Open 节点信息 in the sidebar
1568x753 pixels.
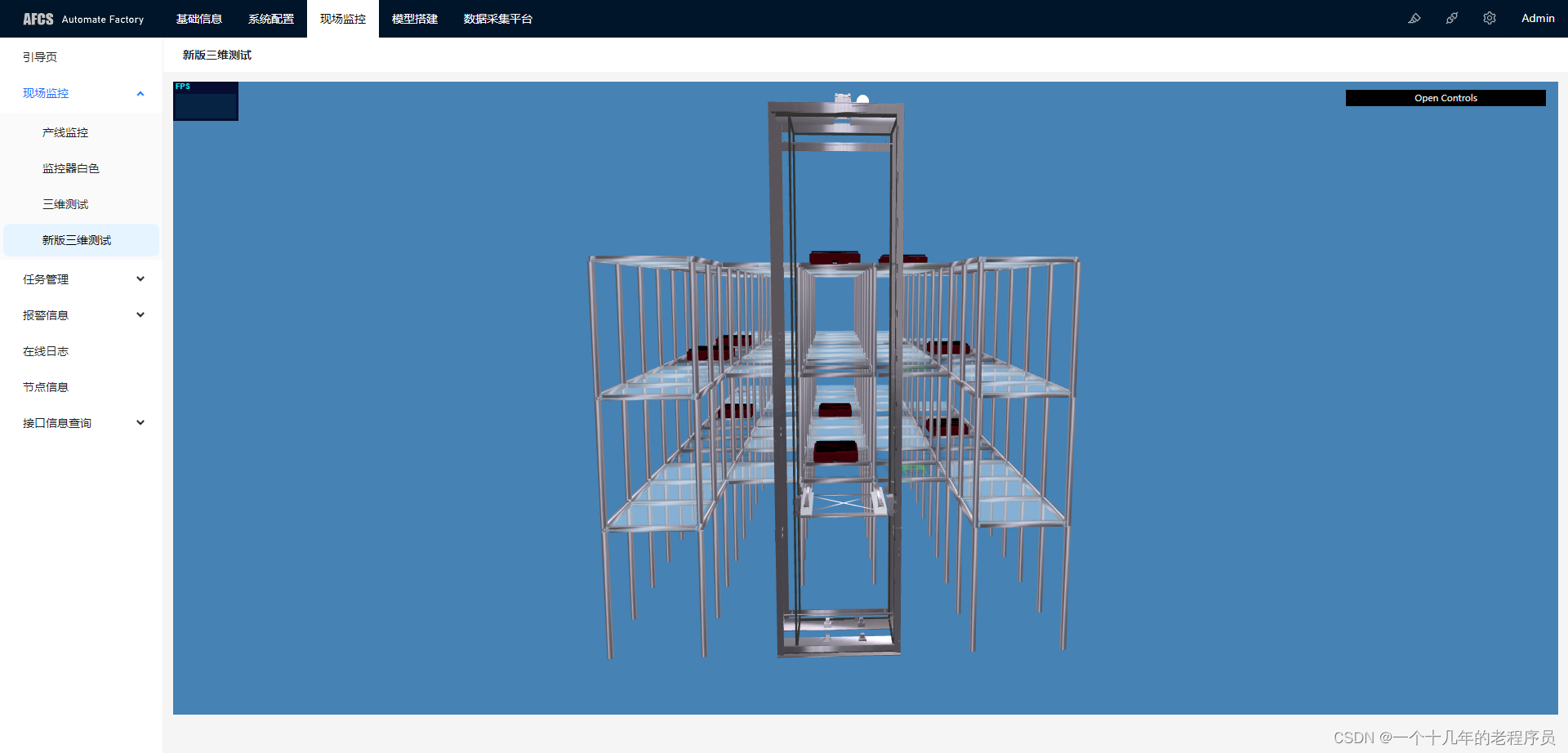[81, 387]
